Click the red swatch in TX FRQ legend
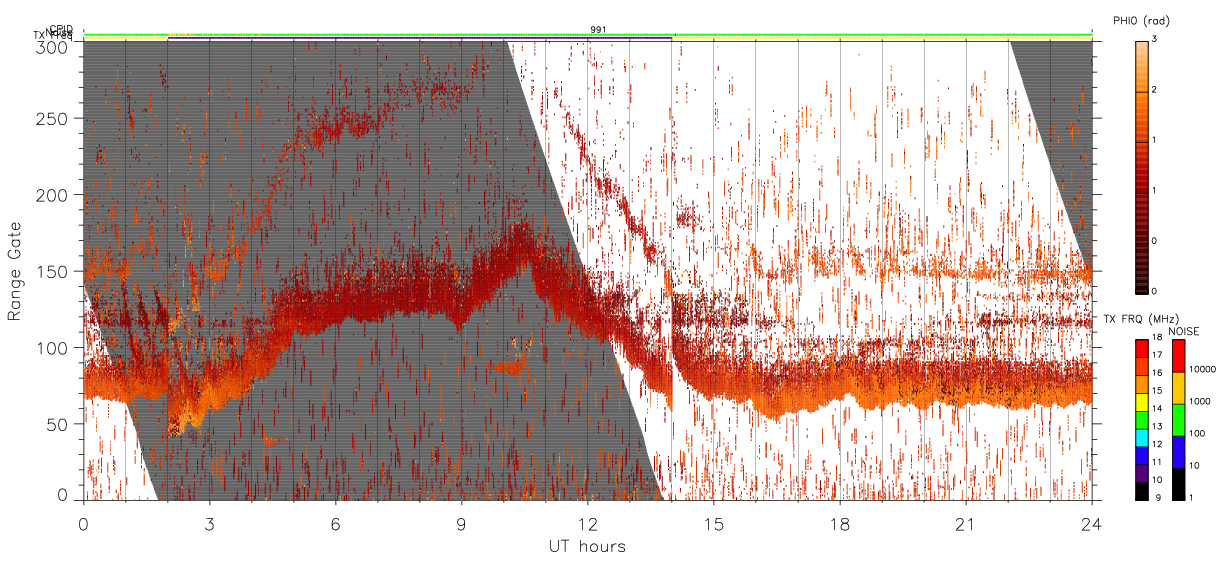This screenshot has width=1228, height=567. (x=1142, y=349)
